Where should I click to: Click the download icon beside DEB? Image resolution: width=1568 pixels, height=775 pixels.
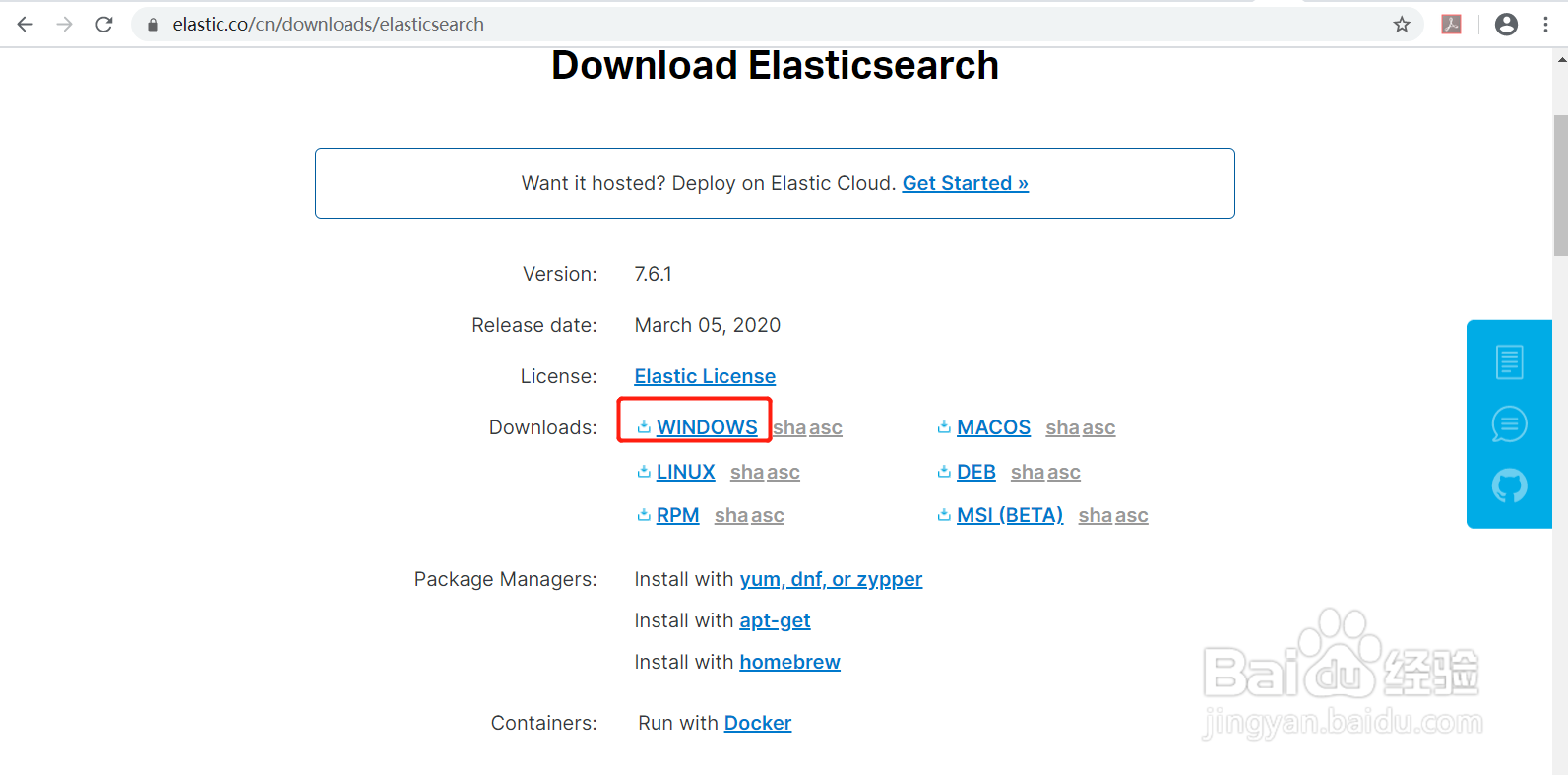[x=944, y=472]
